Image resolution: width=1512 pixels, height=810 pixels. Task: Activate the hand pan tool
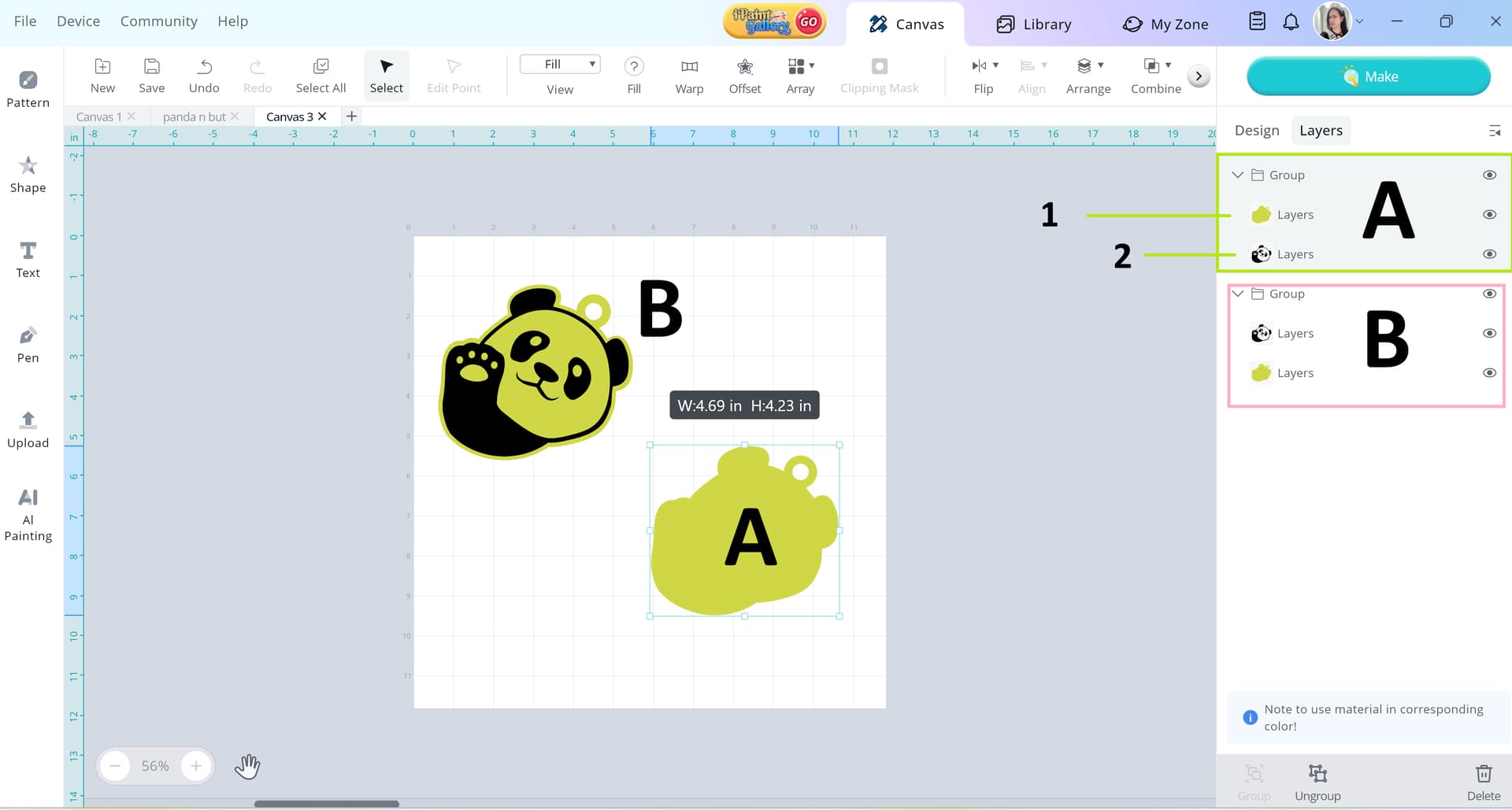[247, 765]
